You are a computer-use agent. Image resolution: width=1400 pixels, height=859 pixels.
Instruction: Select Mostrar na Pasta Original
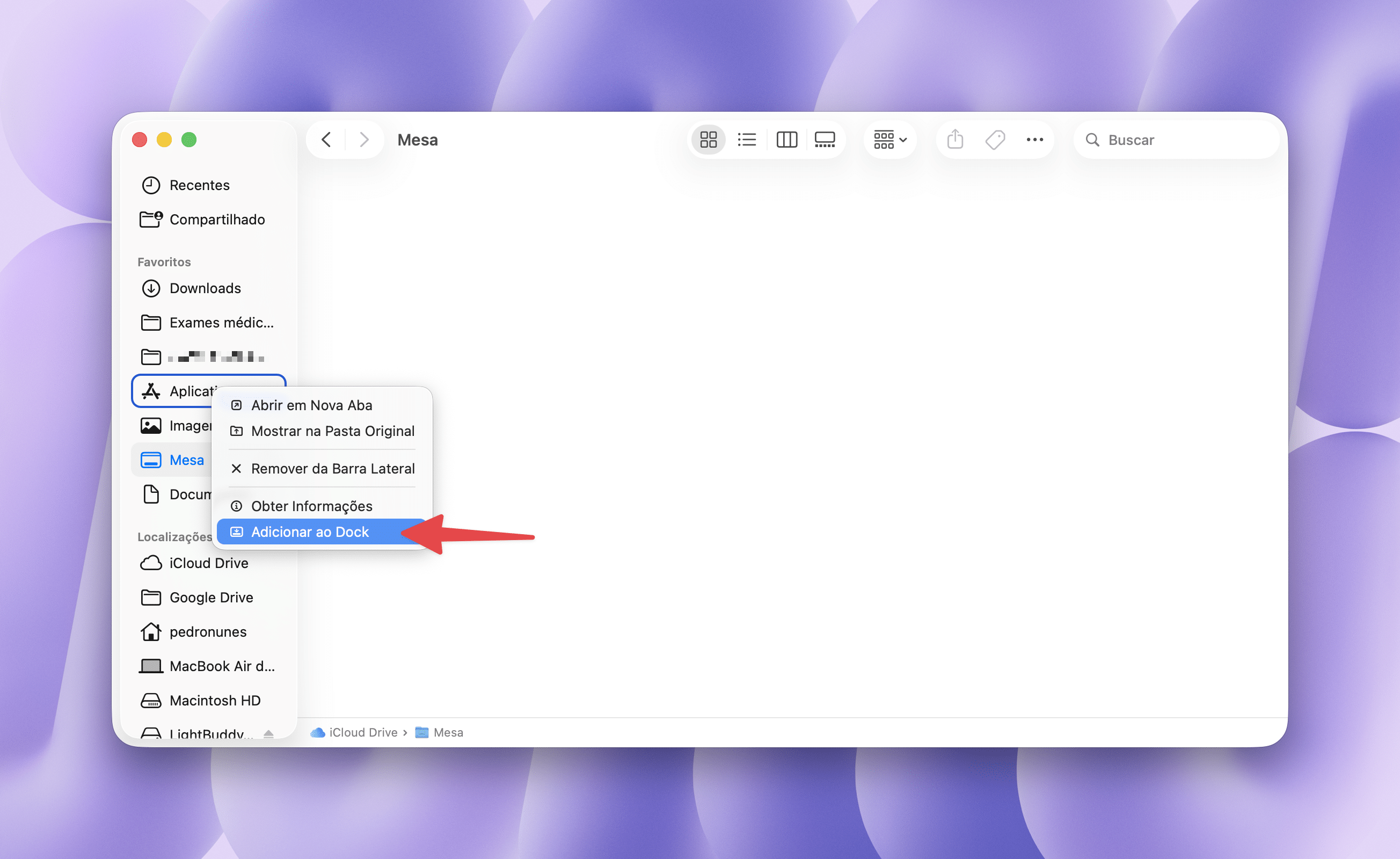click(x=332, y=431)
